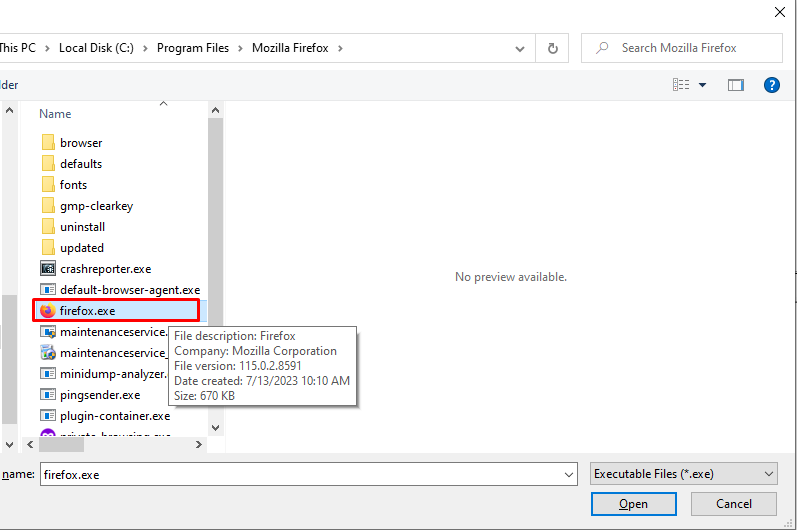Click the defaults folder icon
Viewport: 797px width, 530px height.
(x=48, y=164)
